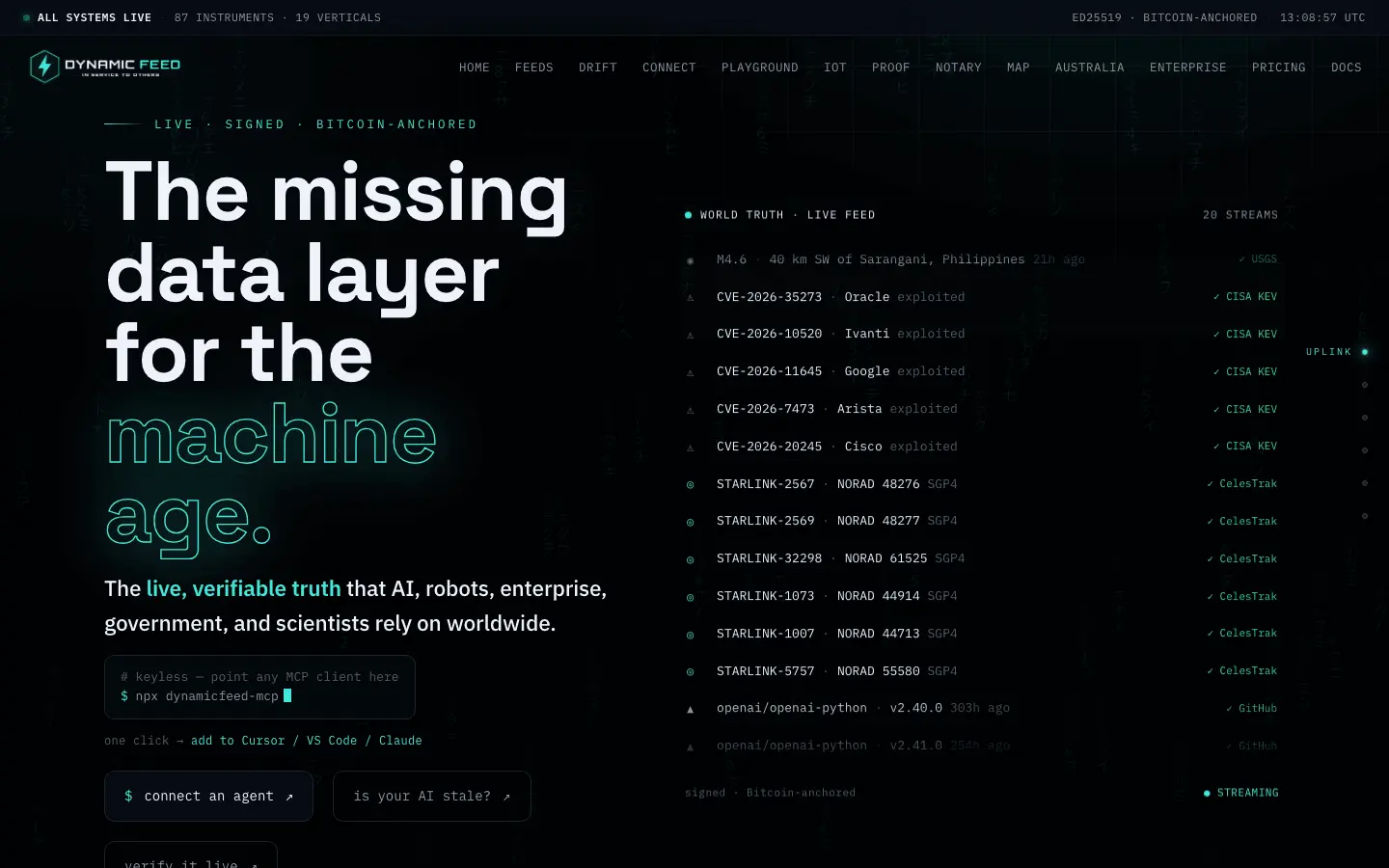Click triangle icon on openai-python v2.40.0 row
1389x868 pixels.
tap(690, 709)
